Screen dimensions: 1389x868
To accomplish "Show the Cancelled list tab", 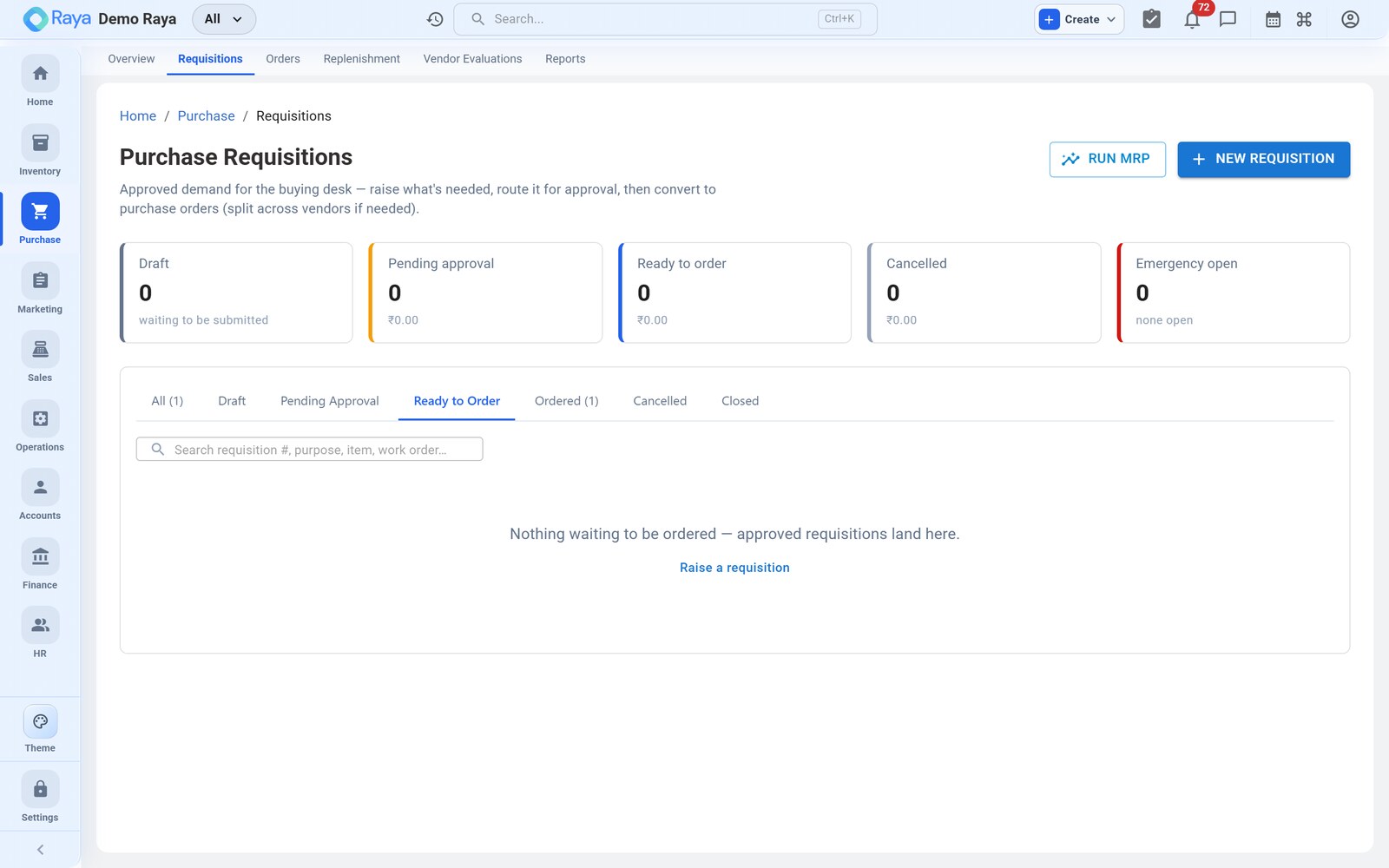I will (x=660, y=401).
